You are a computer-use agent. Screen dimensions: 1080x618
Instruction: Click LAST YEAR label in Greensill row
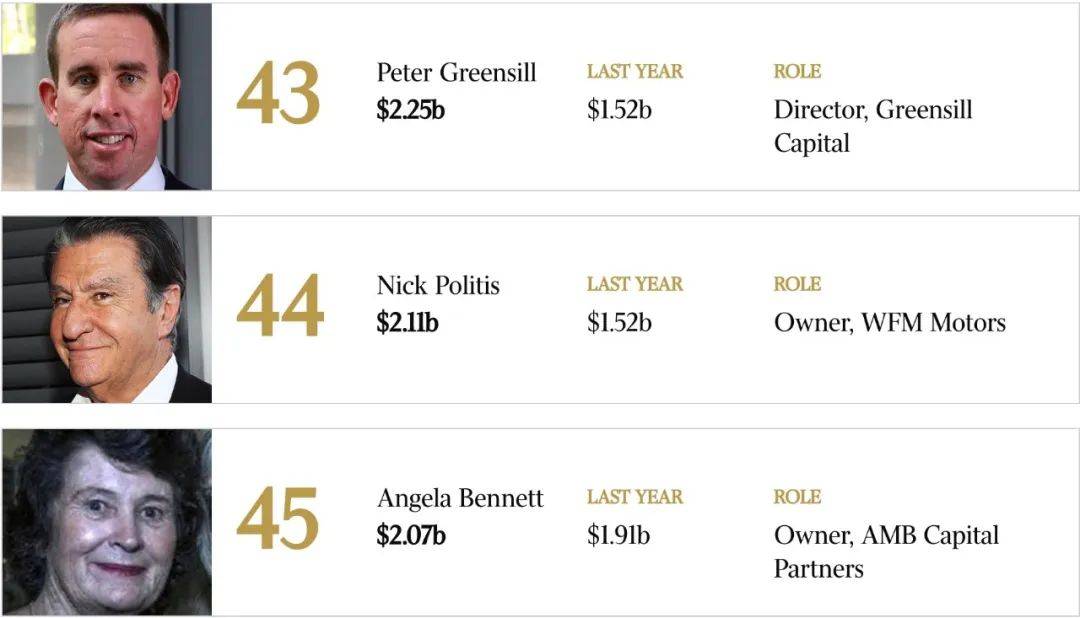point(635,72)
